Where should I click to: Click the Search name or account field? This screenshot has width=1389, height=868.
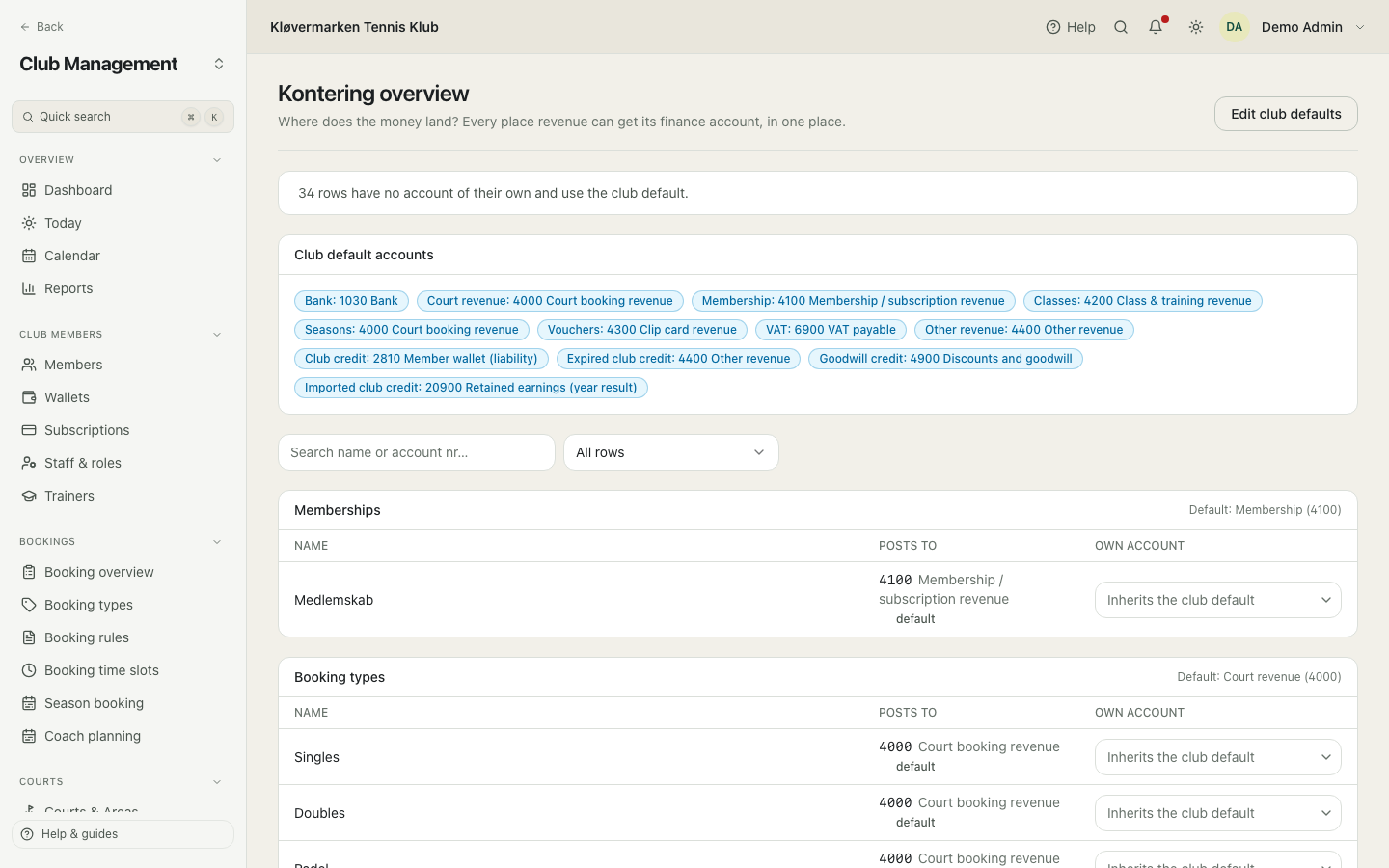coord(417,452)
